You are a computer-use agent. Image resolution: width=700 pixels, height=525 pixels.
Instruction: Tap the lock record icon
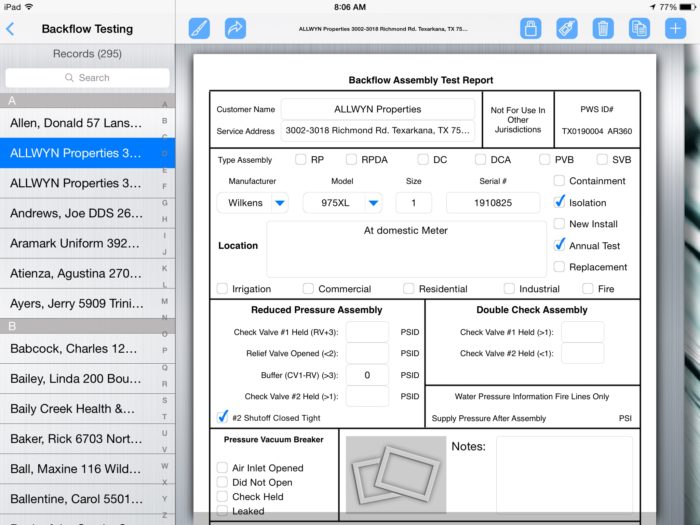(x=531, y=29)
